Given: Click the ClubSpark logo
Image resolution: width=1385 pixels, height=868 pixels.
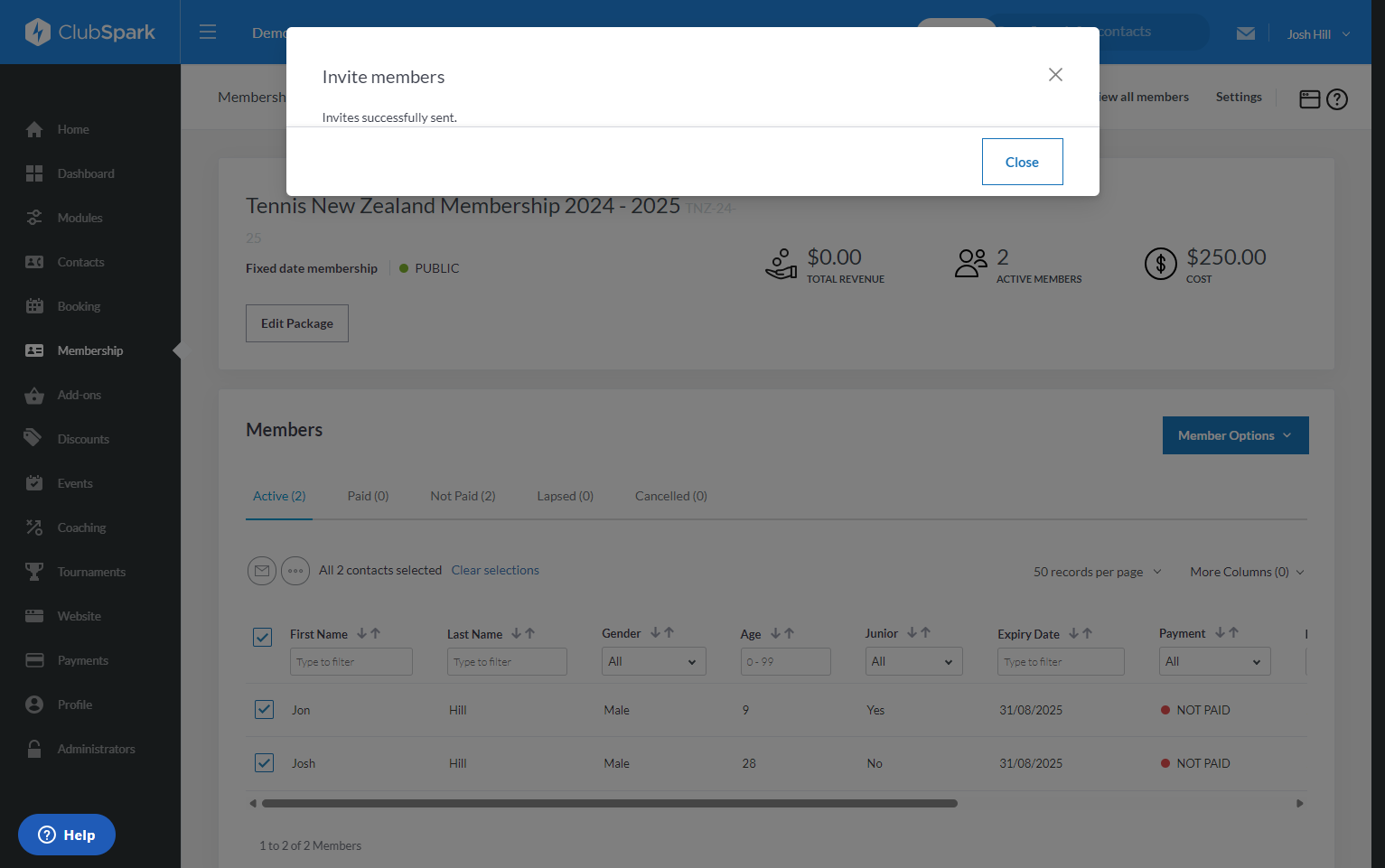Looking at the screenshot, I should [x=90, y=33].
